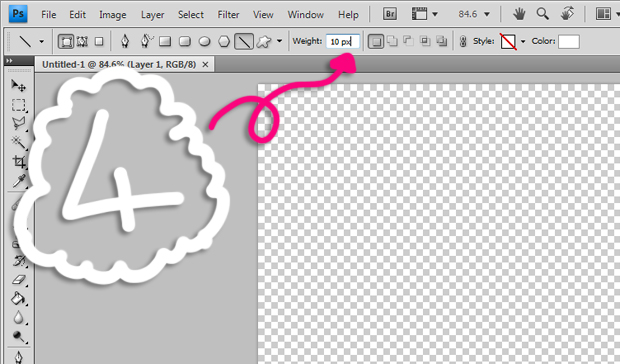Select the History Brush tool
Image resolution: width=620 pixels, height=364 pixels.
coord(19,261)
